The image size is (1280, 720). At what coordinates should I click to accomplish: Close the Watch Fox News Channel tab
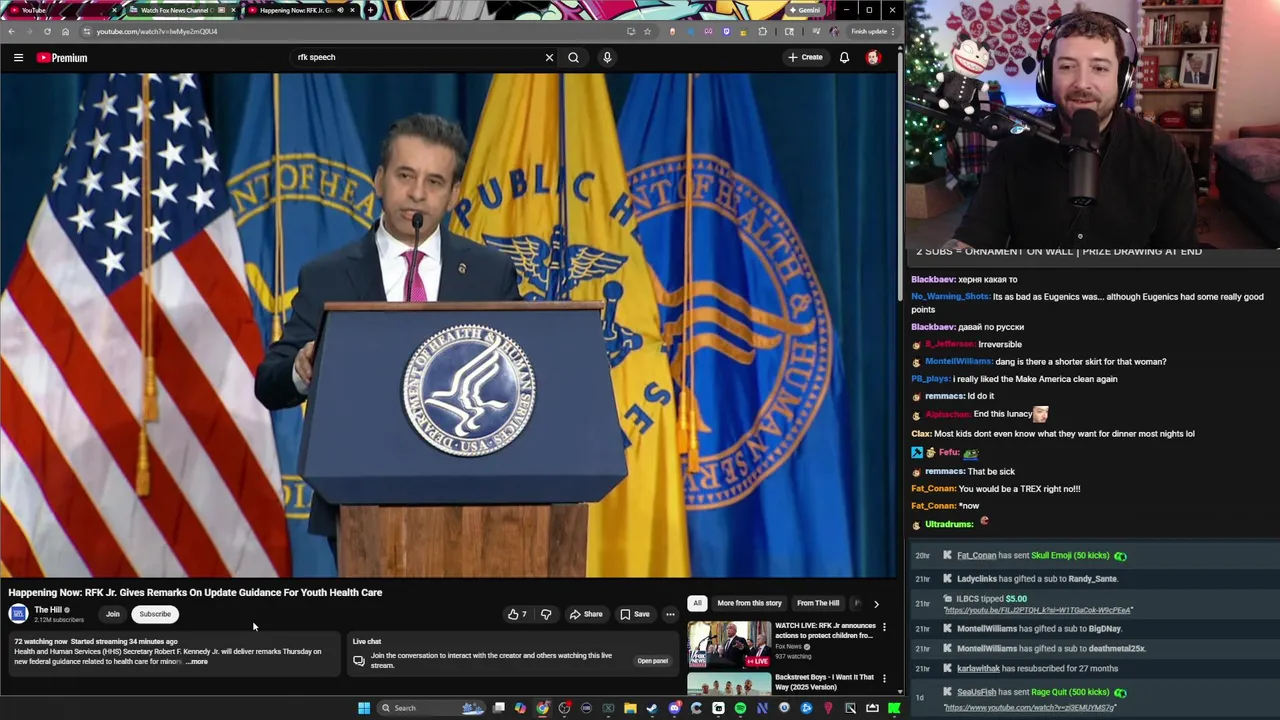[233, 10]
